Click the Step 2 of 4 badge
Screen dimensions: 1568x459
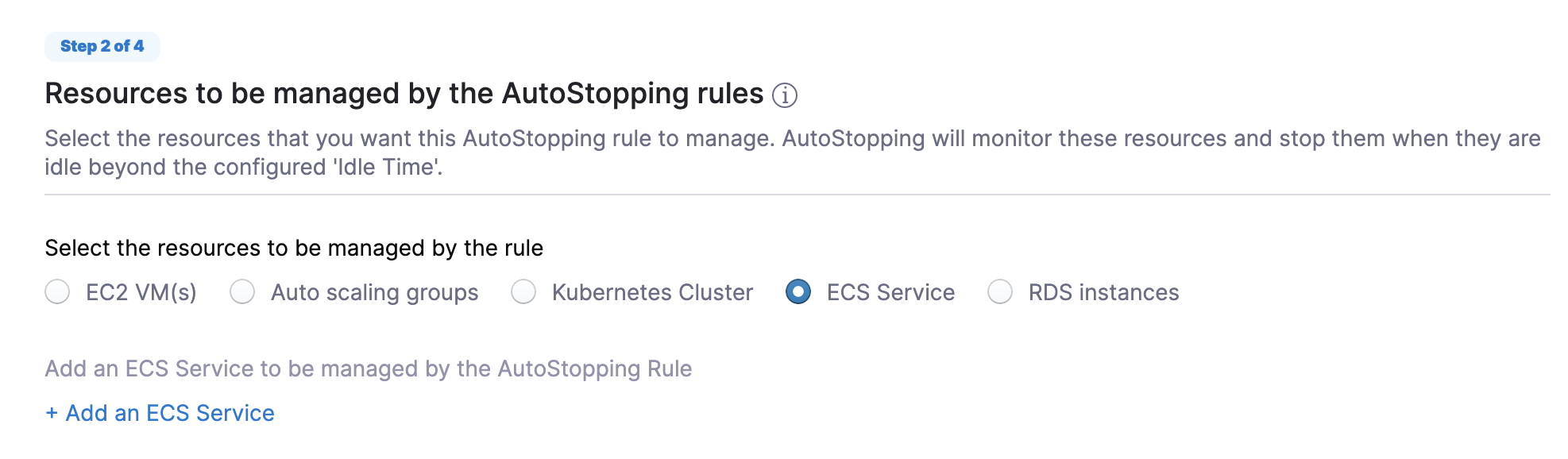(x=102, y=46)
